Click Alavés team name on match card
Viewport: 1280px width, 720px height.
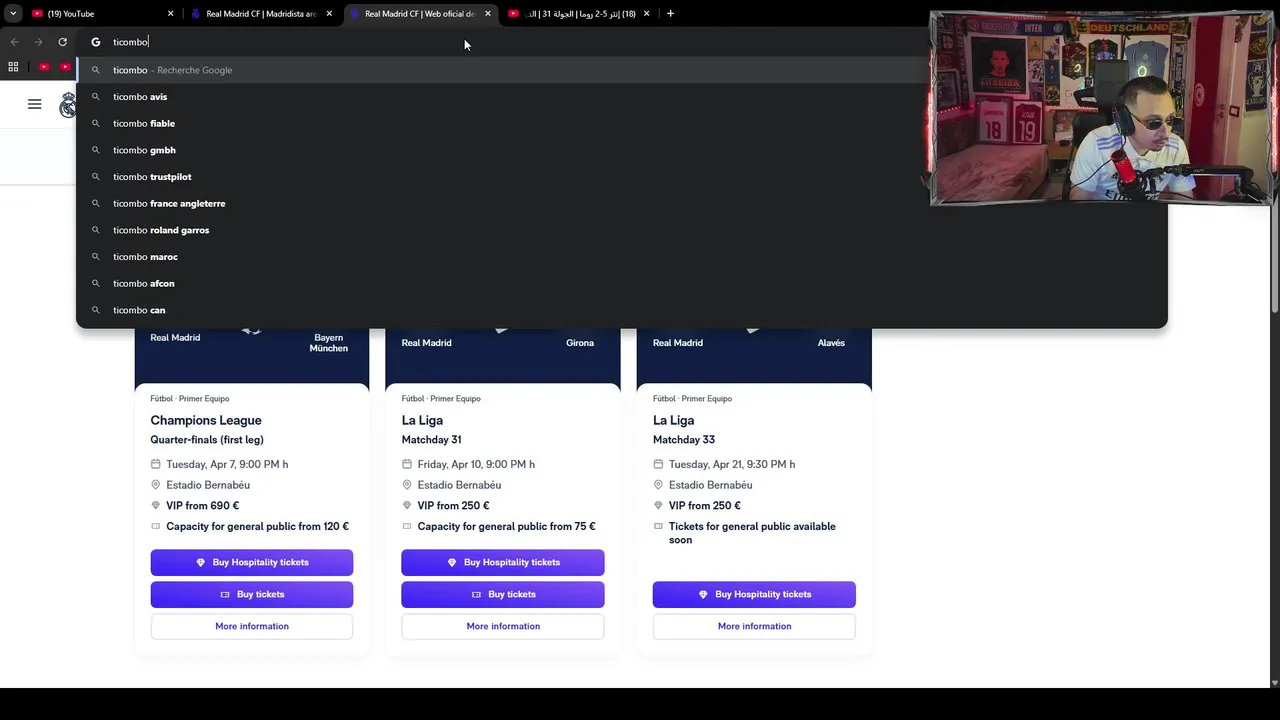831,343
